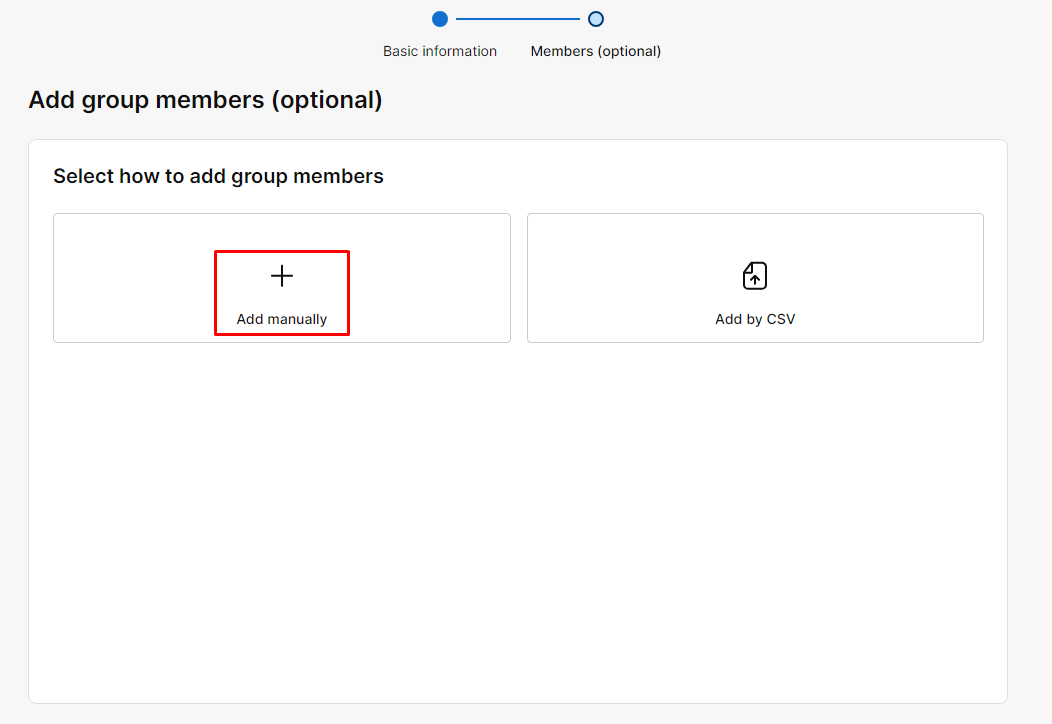Screen dimensions: 1052x724
Task: Choose the Add by CSV text label
Action: [x=755, y=320]
